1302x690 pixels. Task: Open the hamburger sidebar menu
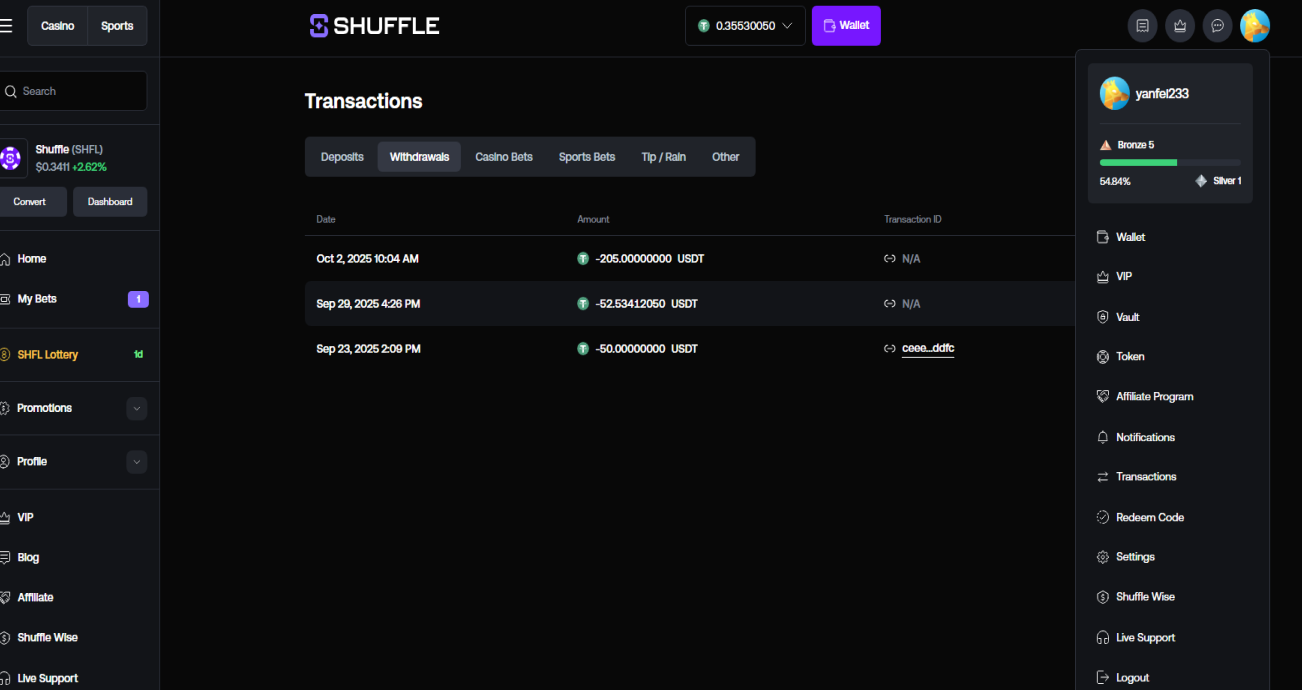tap(6, 26)
